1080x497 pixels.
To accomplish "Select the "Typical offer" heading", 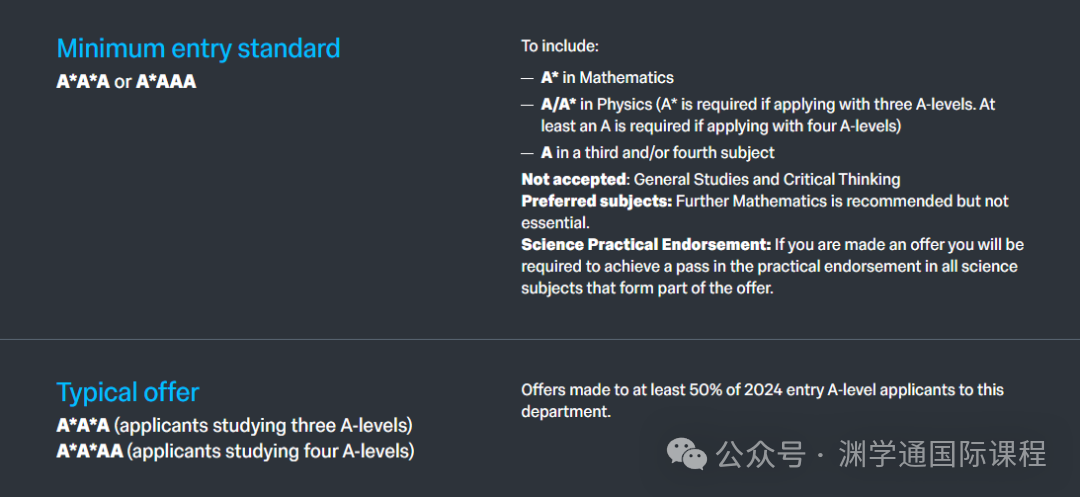I will click(128, 392).
